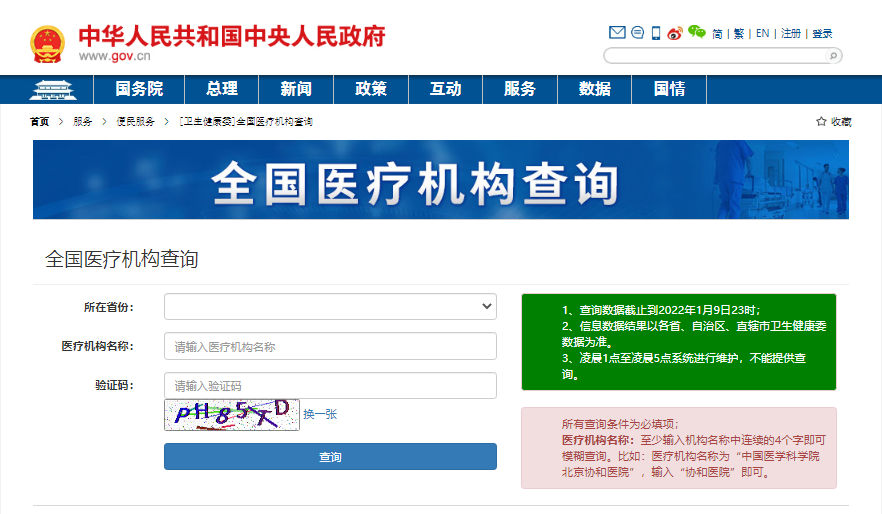Image resolution: width=882 pixels, height=514 pixels.
Task: Open the 总理 nav menu
Action: tap(222, 89)
